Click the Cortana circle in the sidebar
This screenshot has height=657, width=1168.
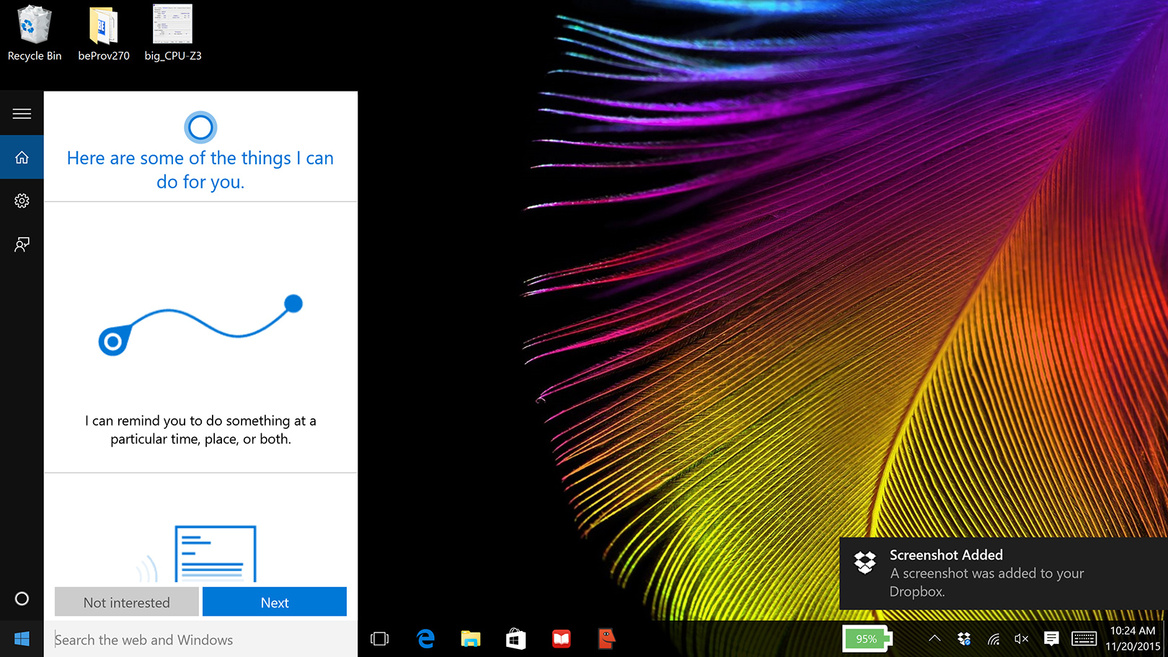(x=22, y=599)
